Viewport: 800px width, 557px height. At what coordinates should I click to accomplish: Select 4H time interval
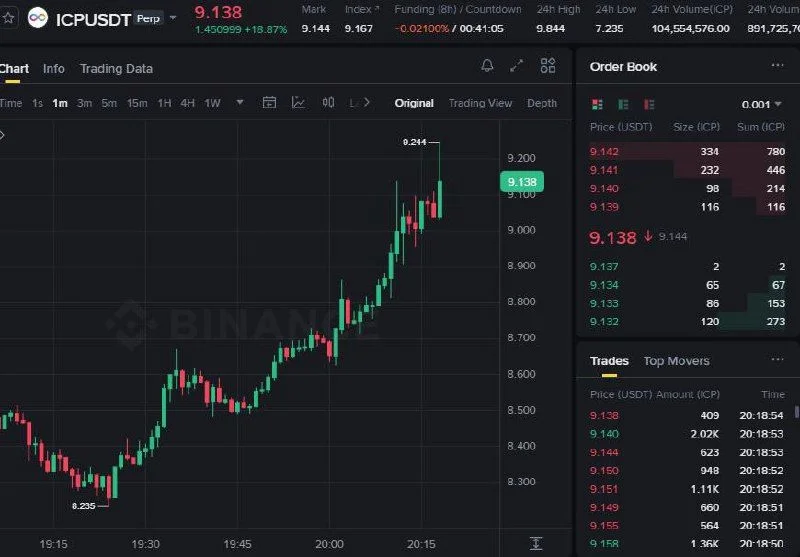click(188, 103)
